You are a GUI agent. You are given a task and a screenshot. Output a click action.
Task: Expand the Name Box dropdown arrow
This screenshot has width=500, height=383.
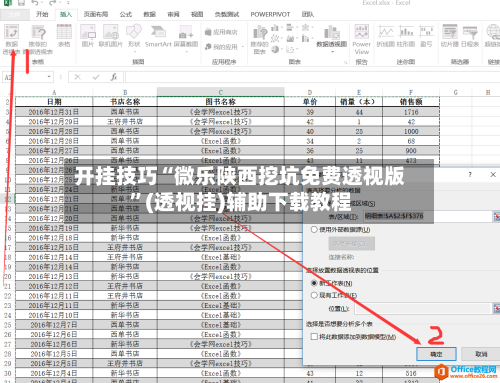49,77
